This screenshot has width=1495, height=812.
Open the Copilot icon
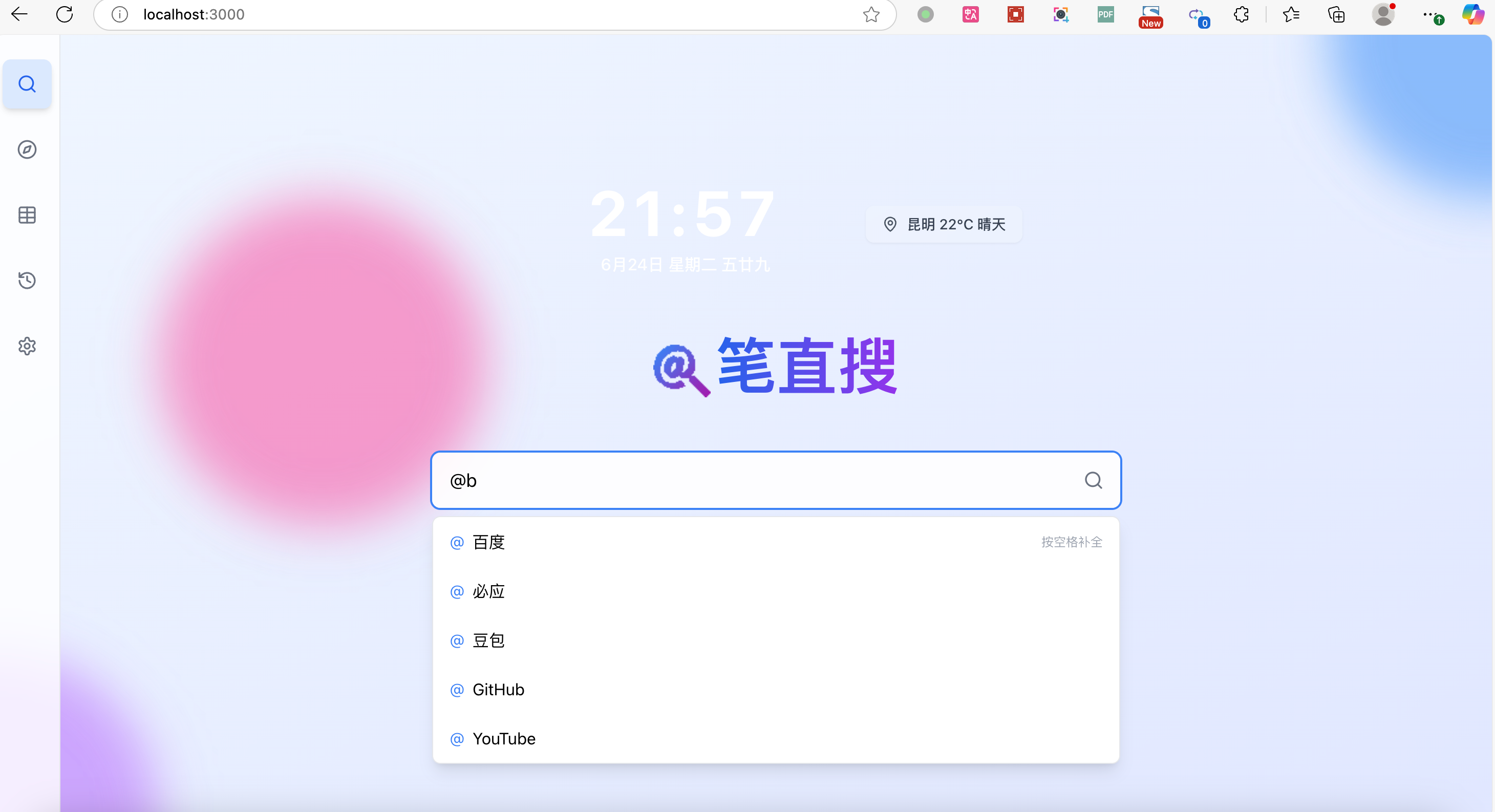1473,14
